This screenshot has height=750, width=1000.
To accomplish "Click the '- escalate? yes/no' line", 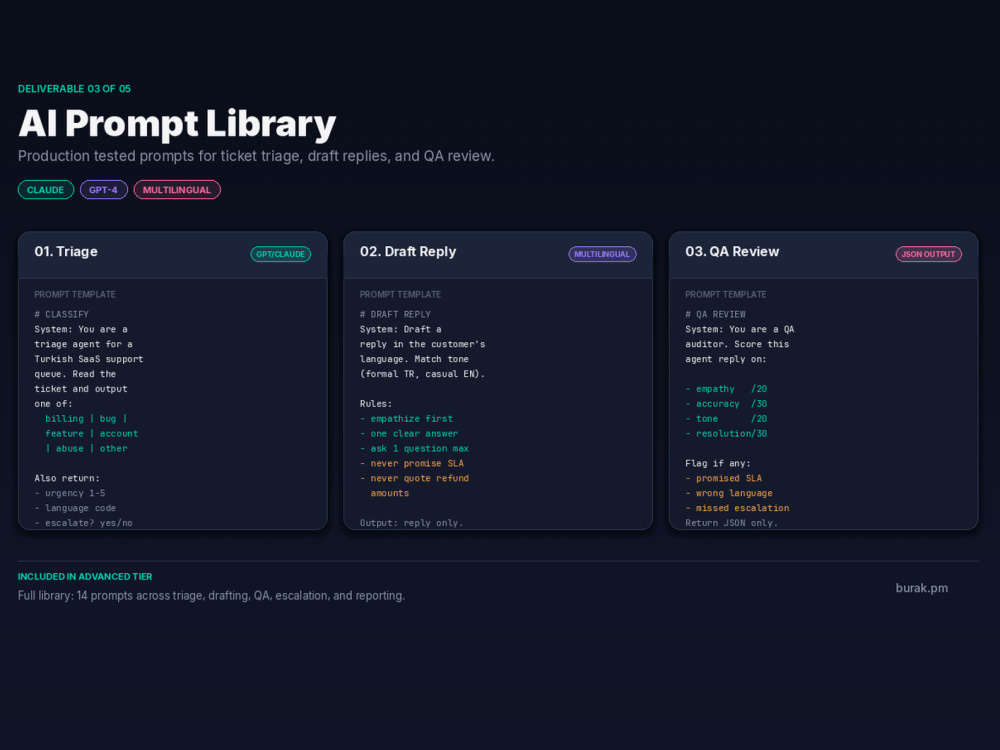I will pos(84,523).
